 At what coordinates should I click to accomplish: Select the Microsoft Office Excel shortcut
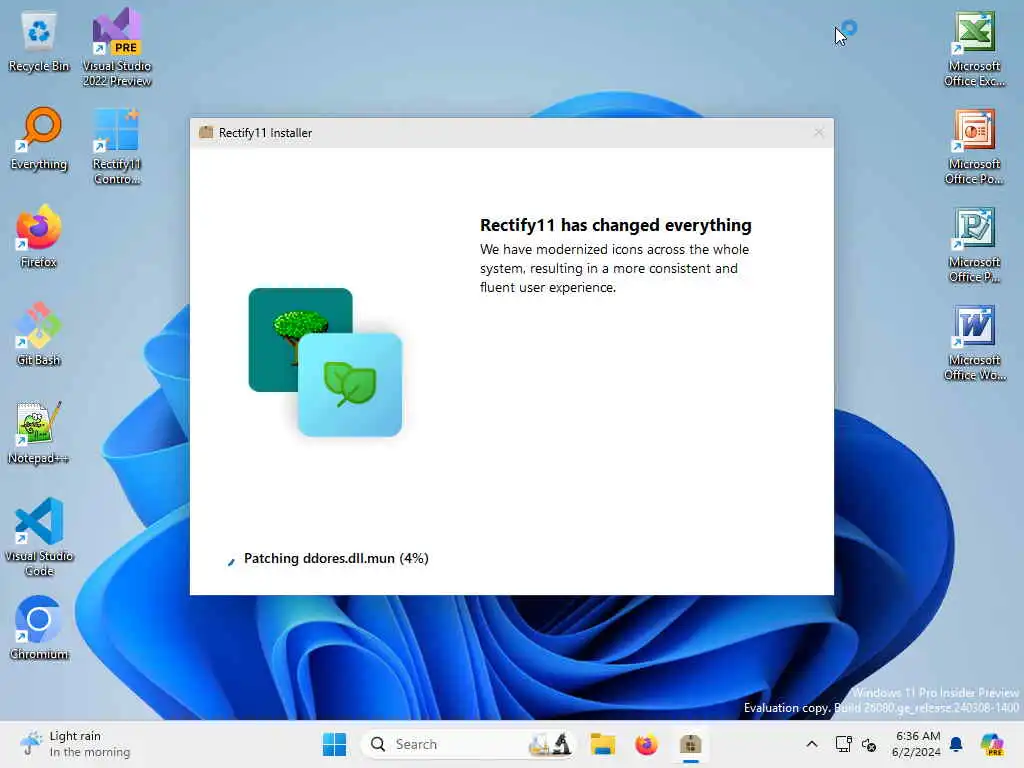[x=974, y=48]
